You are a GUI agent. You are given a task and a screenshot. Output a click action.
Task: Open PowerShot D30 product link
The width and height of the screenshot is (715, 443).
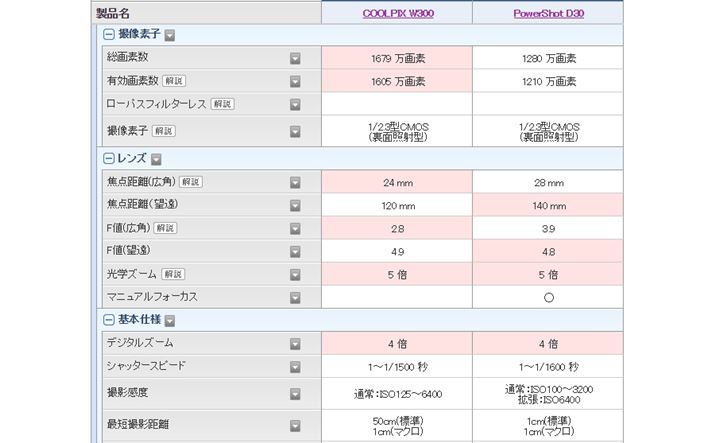(x=549, y=13)
